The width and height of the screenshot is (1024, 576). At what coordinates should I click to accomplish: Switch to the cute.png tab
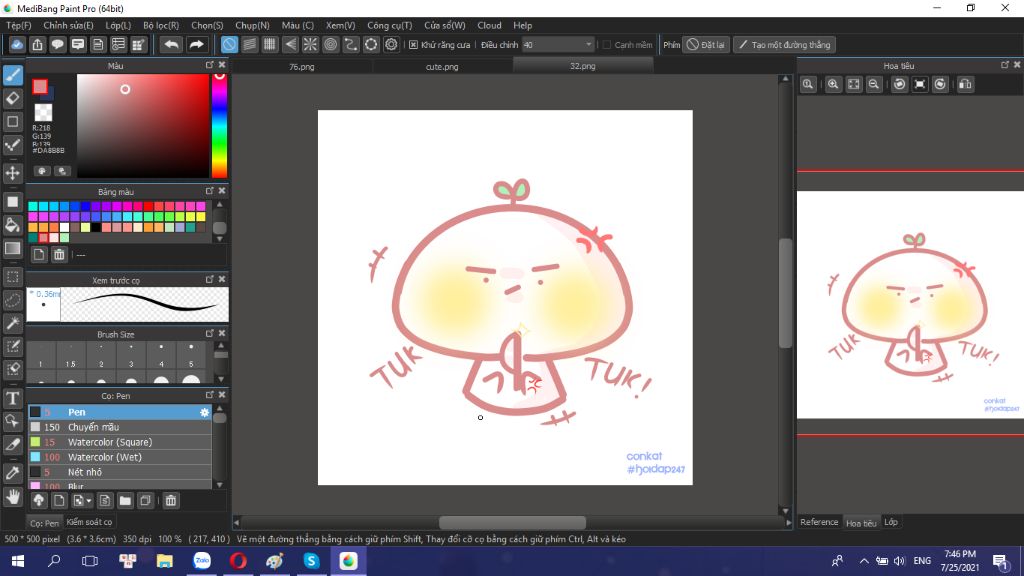442,66
